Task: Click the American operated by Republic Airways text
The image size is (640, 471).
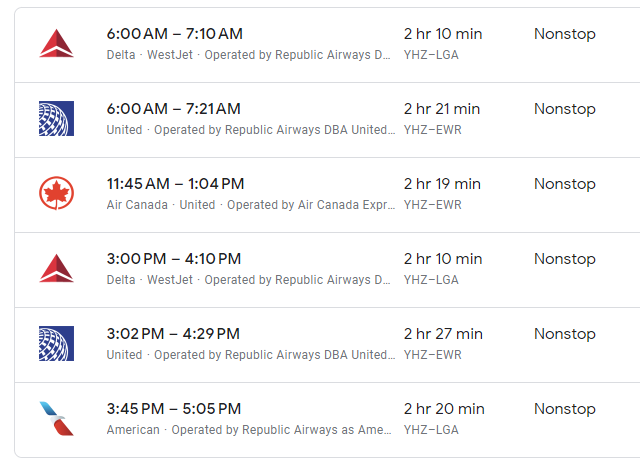Action: 249,430
